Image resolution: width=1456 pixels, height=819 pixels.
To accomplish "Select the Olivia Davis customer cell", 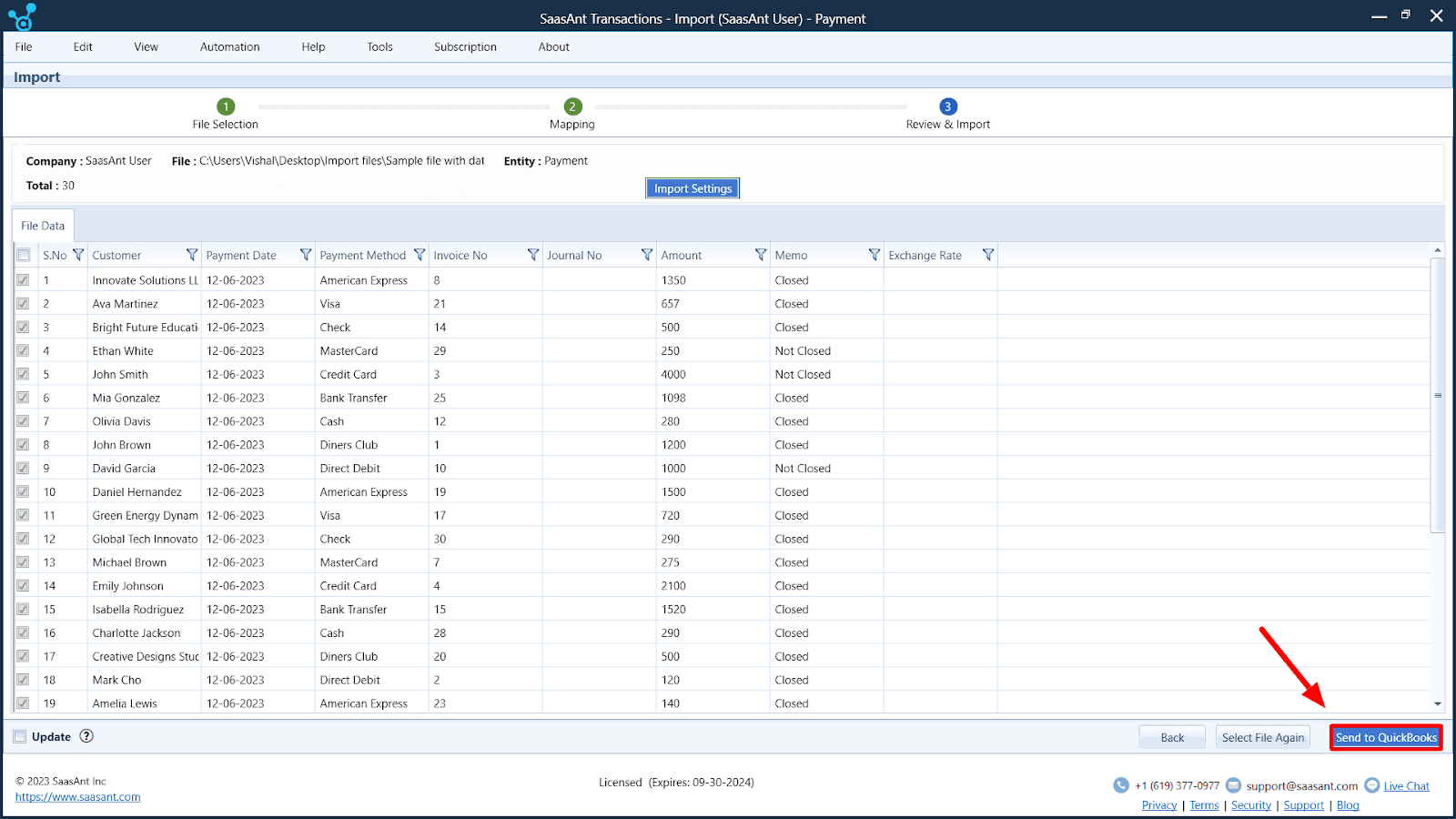I will pyautogui.click(x=144, y=421).
